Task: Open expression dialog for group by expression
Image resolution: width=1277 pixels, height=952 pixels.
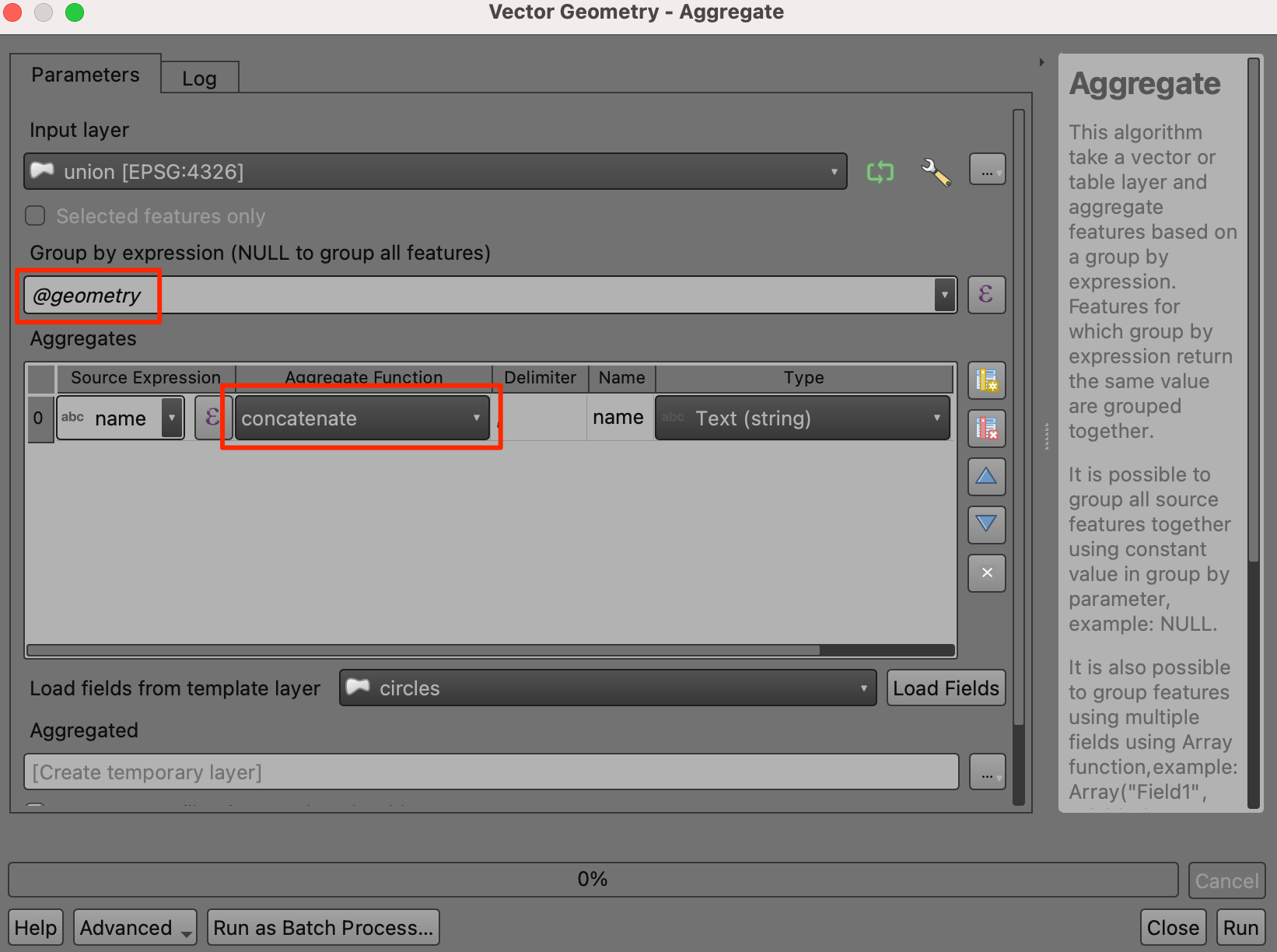Action: pos(986,295)
